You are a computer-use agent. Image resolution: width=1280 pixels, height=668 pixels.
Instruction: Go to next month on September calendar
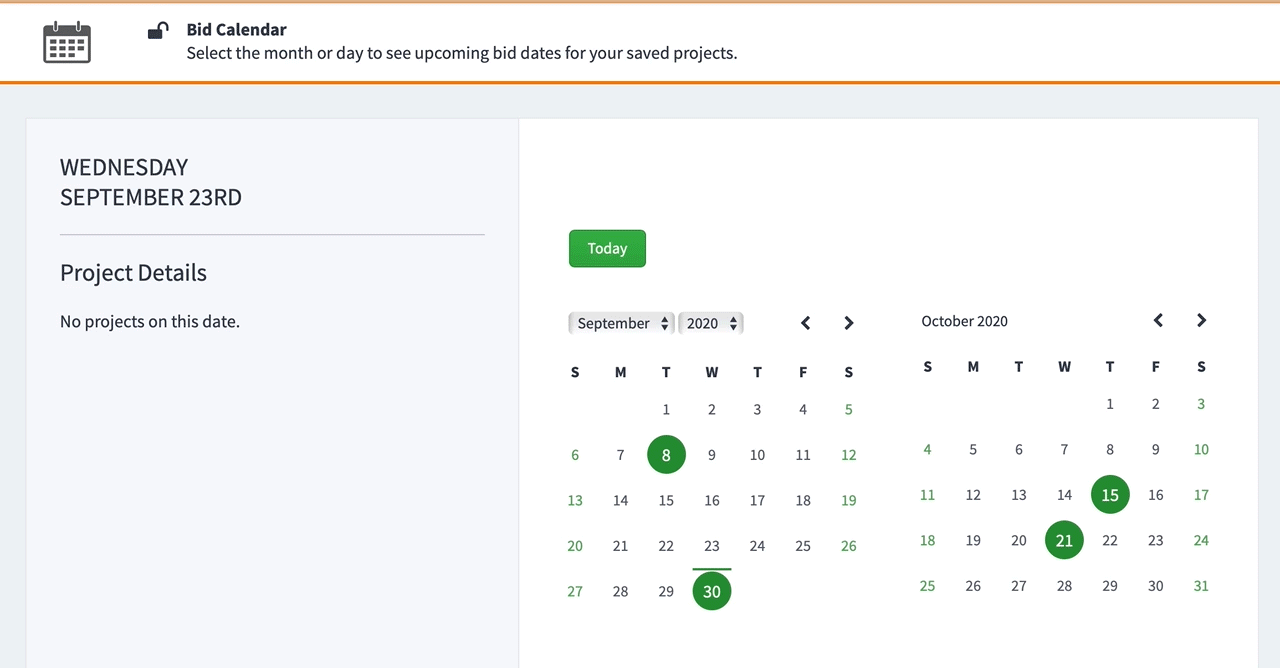pos(849,323)
